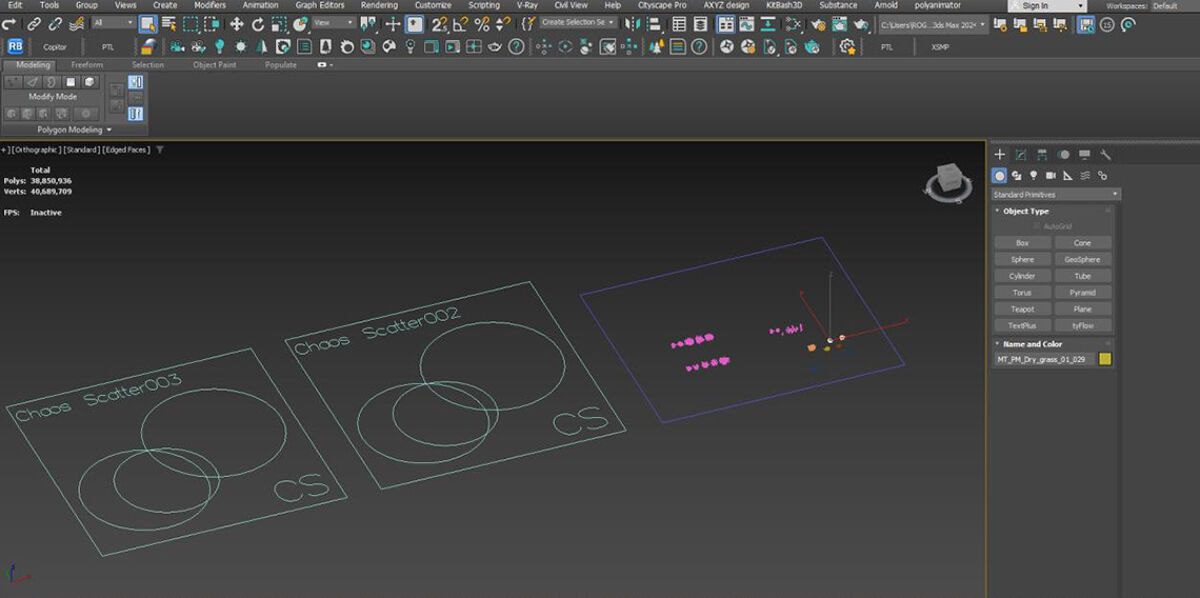Switch to the Object Paint ribbon tab
Screen dimensions: 1200x598
pos(215,65)
